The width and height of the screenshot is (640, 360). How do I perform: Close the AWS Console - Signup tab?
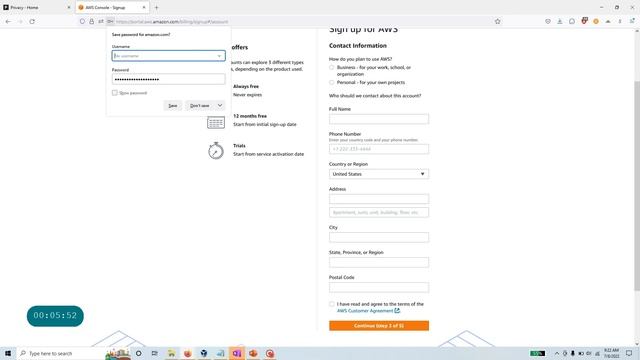click(x=144, y=7)
